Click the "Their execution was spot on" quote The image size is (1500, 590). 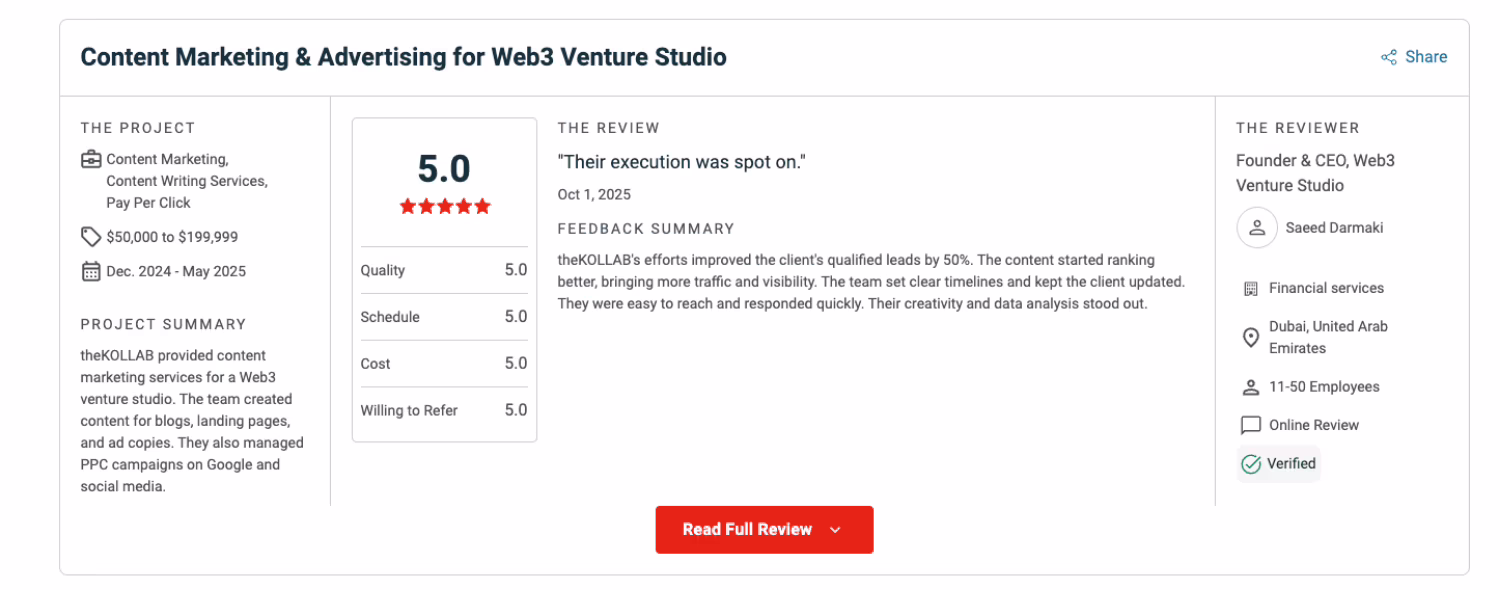[x=682, y=162]
